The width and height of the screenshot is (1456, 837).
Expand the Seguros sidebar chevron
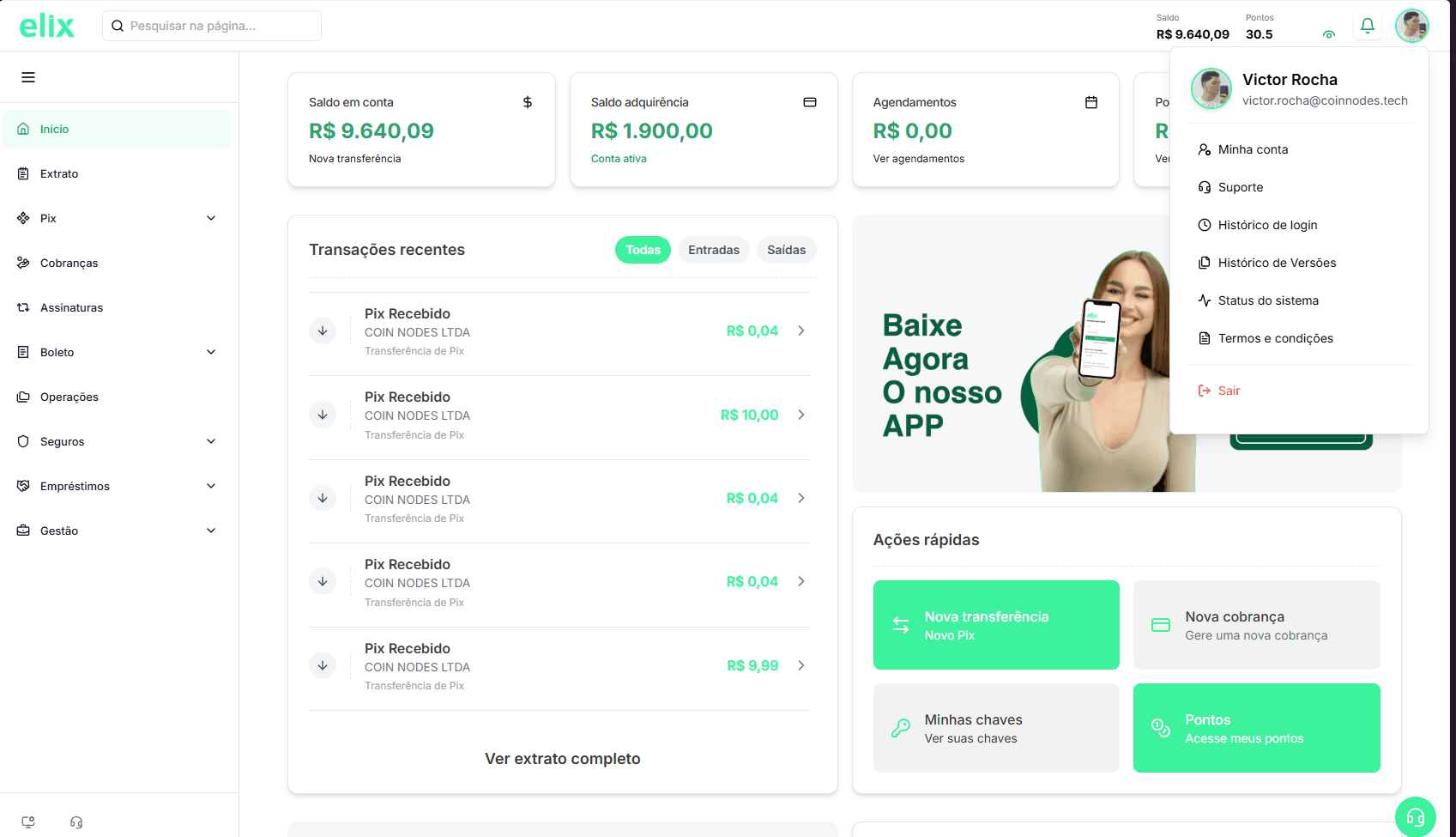pyautogui.click(x=211, y=441)
